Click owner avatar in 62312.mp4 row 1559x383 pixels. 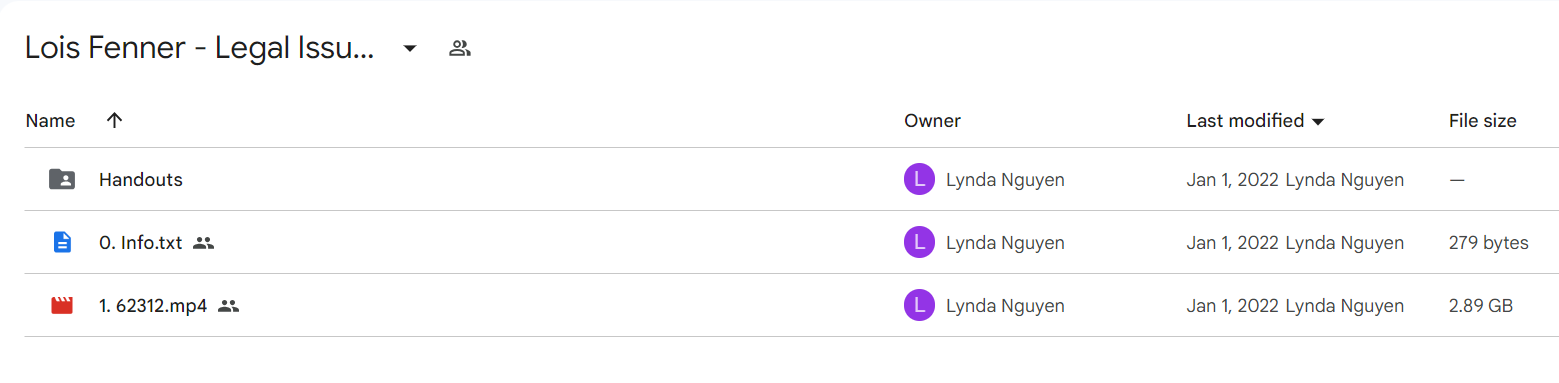(x=919, y=306)
